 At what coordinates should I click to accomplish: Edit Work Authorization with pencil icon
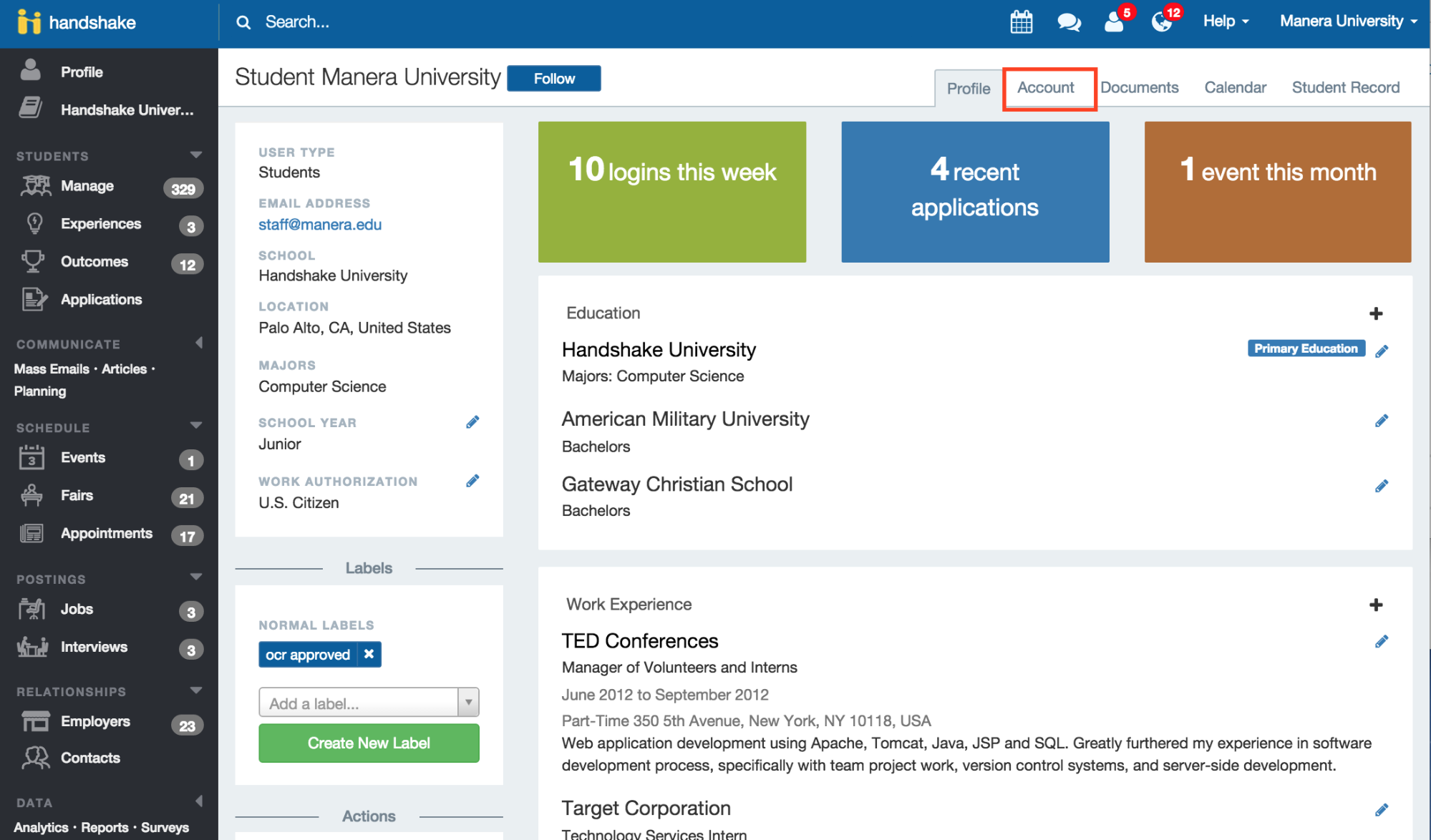pos(472,481)
